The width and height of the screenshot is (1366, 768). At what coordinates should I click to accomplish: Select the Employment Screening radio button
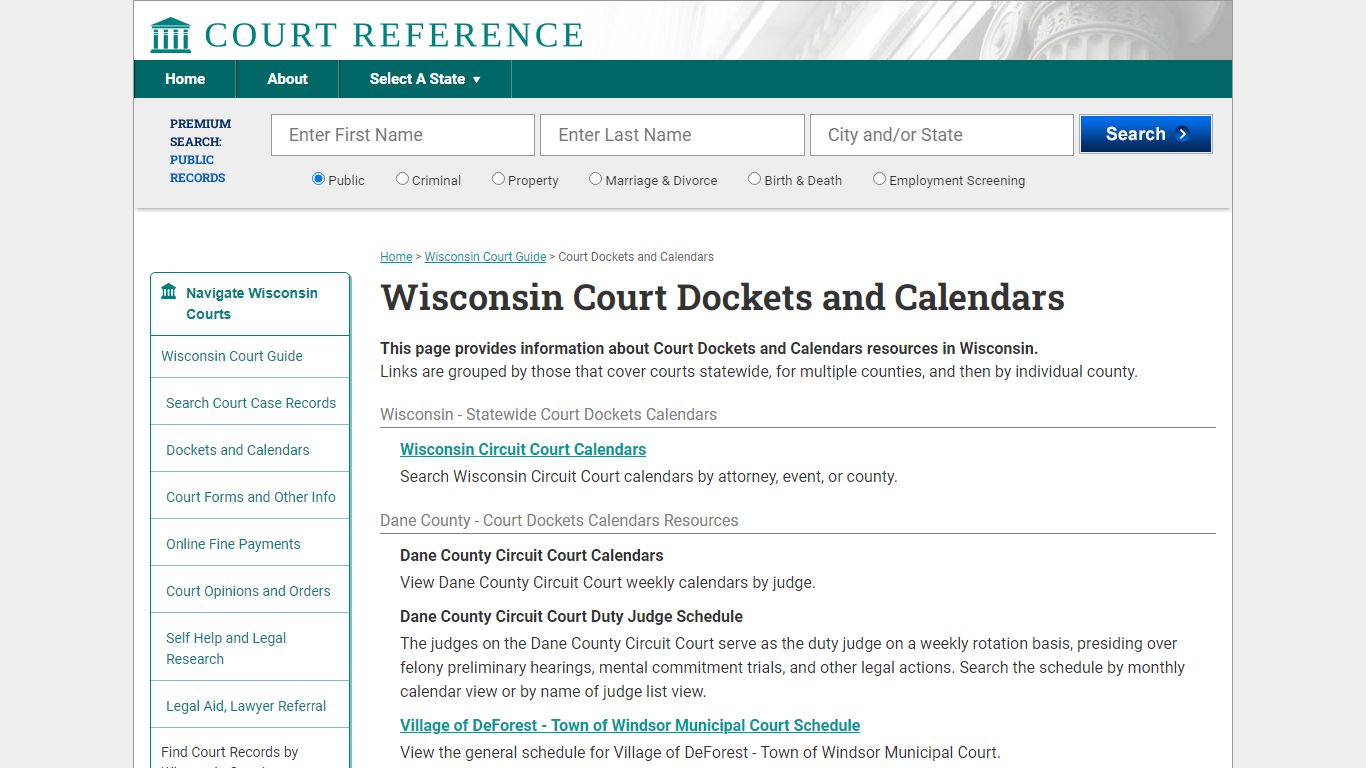(x=879, y=179)
